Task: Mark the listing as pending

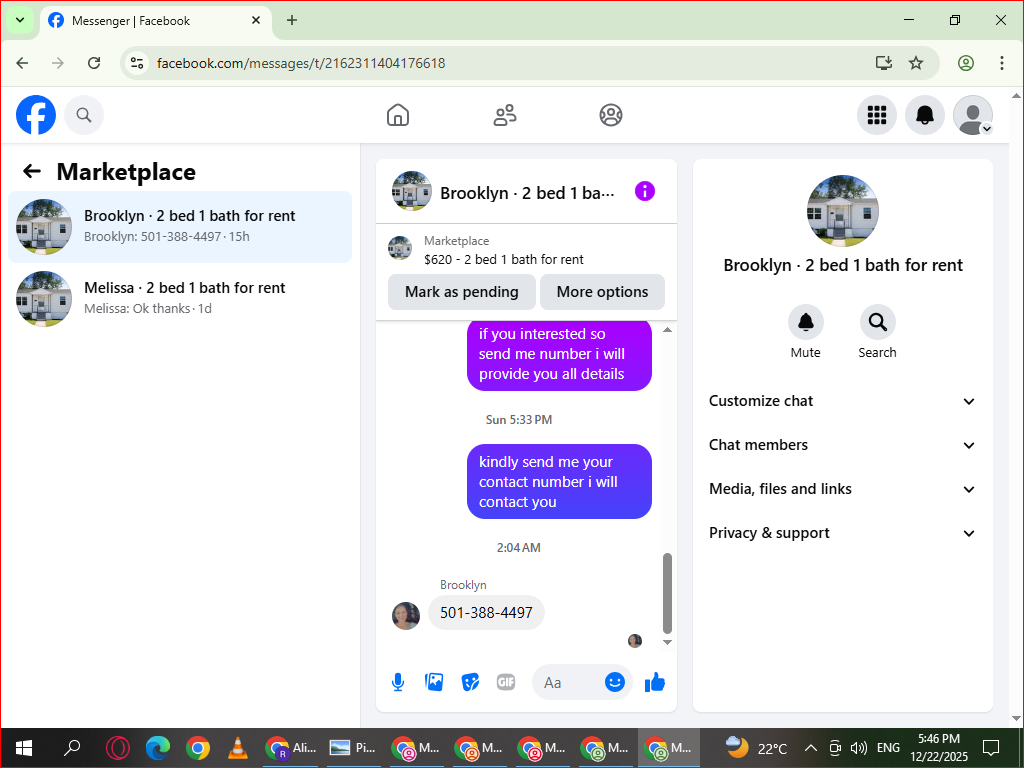Action: click(462, 292)
